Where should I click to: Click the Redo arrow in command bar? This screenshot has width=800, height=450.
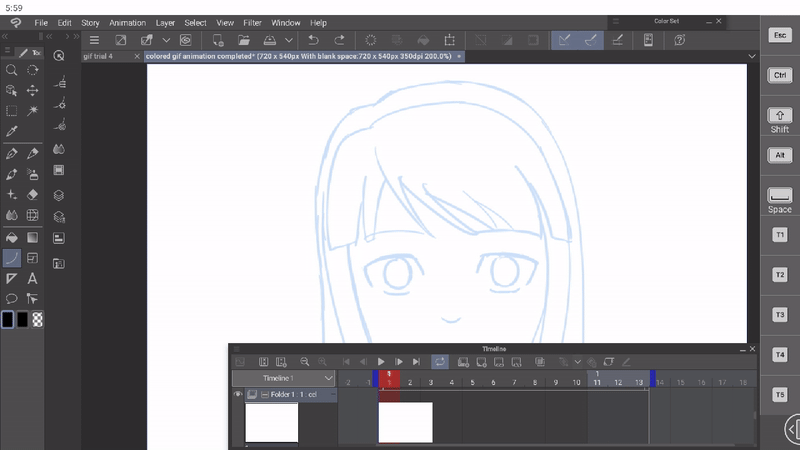pyautogui.click(x=339, y=40)
